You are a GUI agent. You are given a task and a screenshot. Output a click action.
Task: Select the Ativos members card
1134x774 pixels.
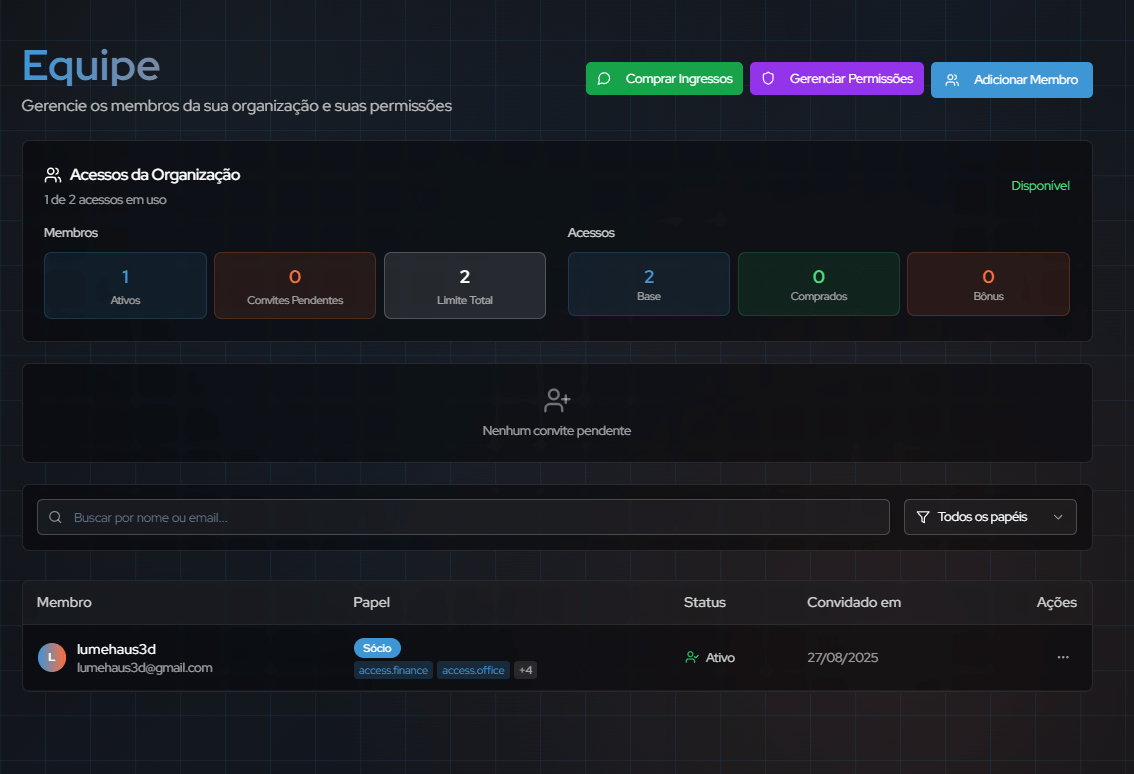coord(125,286)
